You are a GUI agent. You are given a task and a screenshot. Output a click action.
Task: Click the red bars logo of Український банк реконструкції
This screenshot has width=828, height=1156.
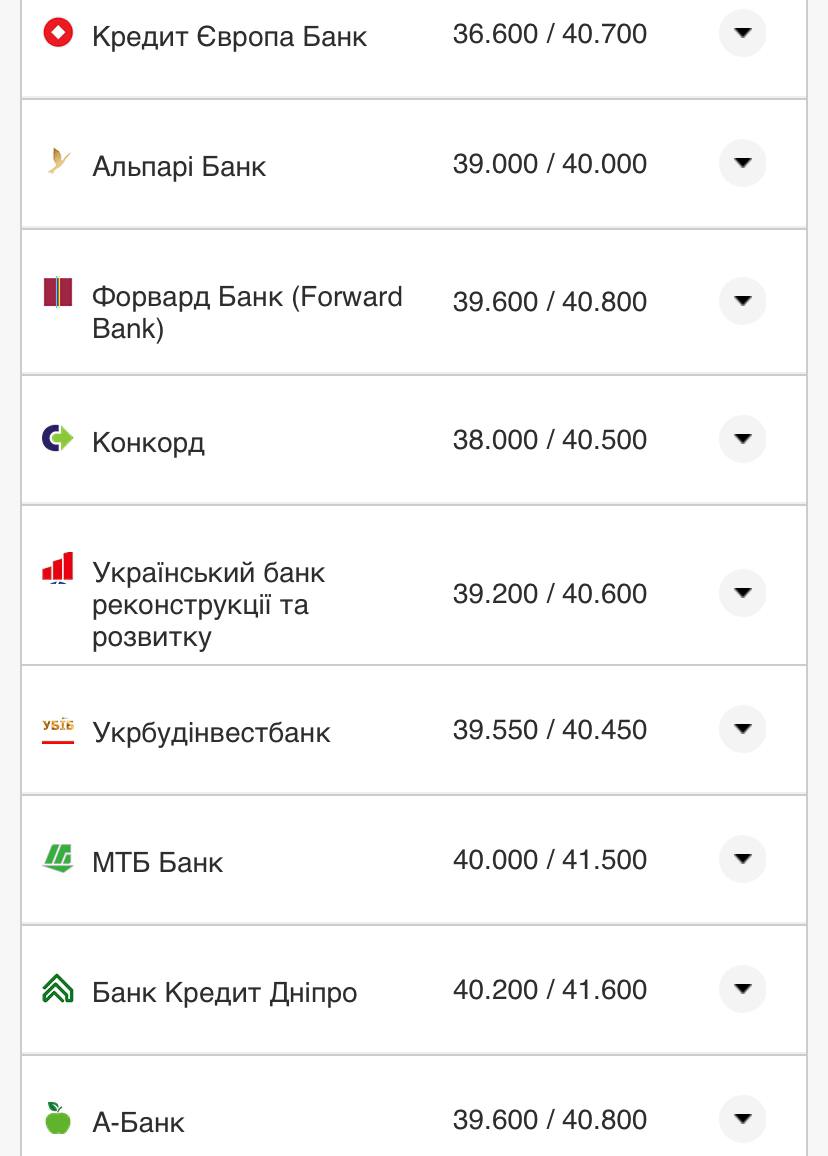pyautogui.click(x=58, y=567)
